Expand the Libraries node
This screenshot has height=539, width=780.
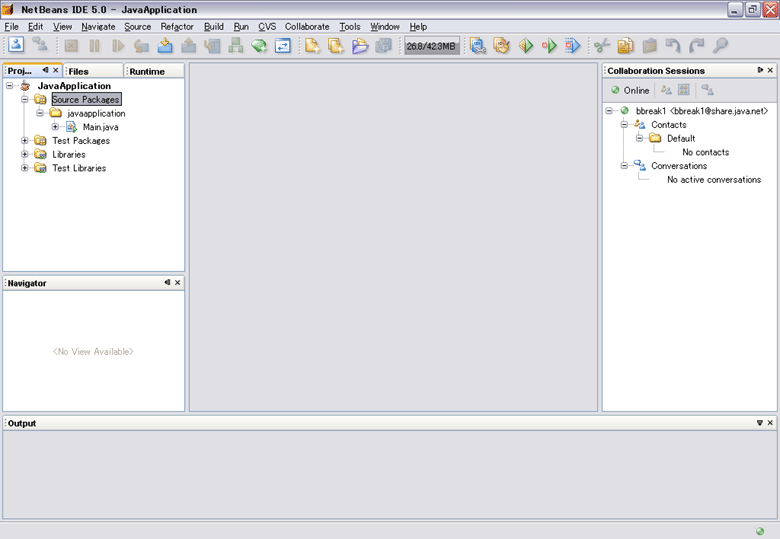[24, 154]
